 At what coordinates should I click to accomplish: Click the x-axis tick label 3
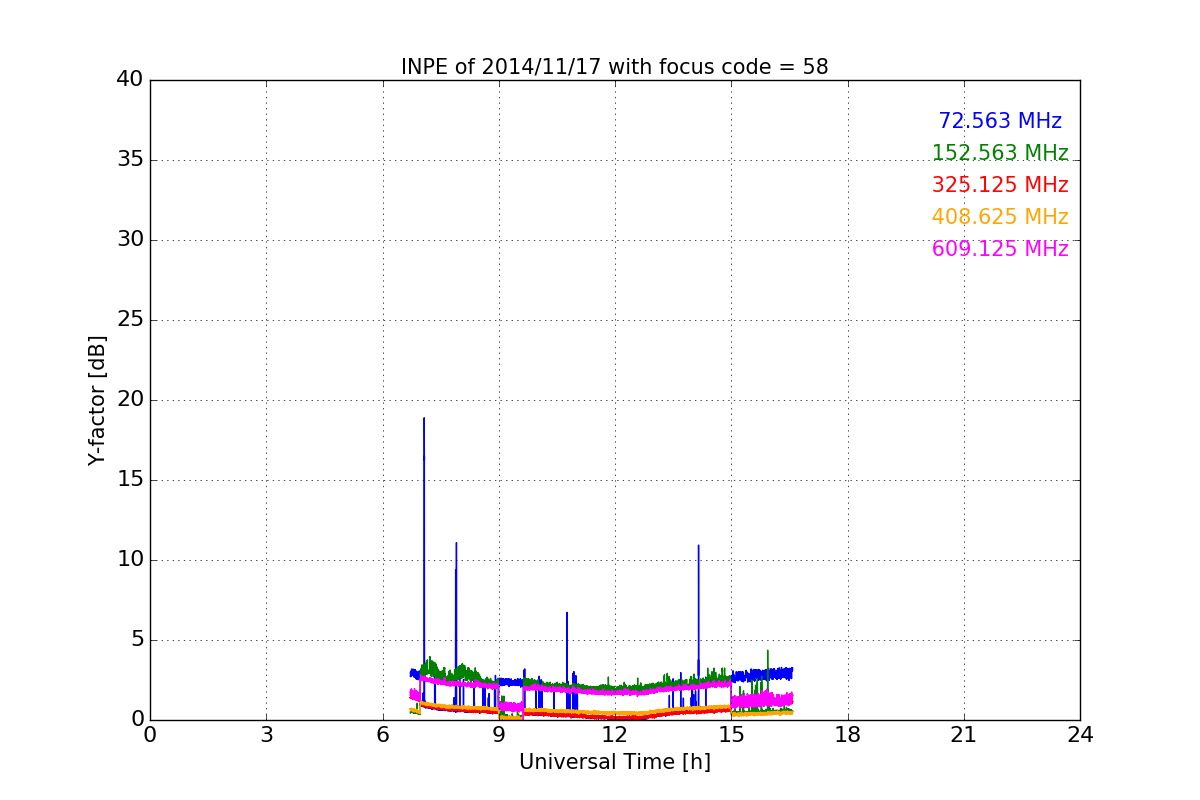click(x=266, y=735)
